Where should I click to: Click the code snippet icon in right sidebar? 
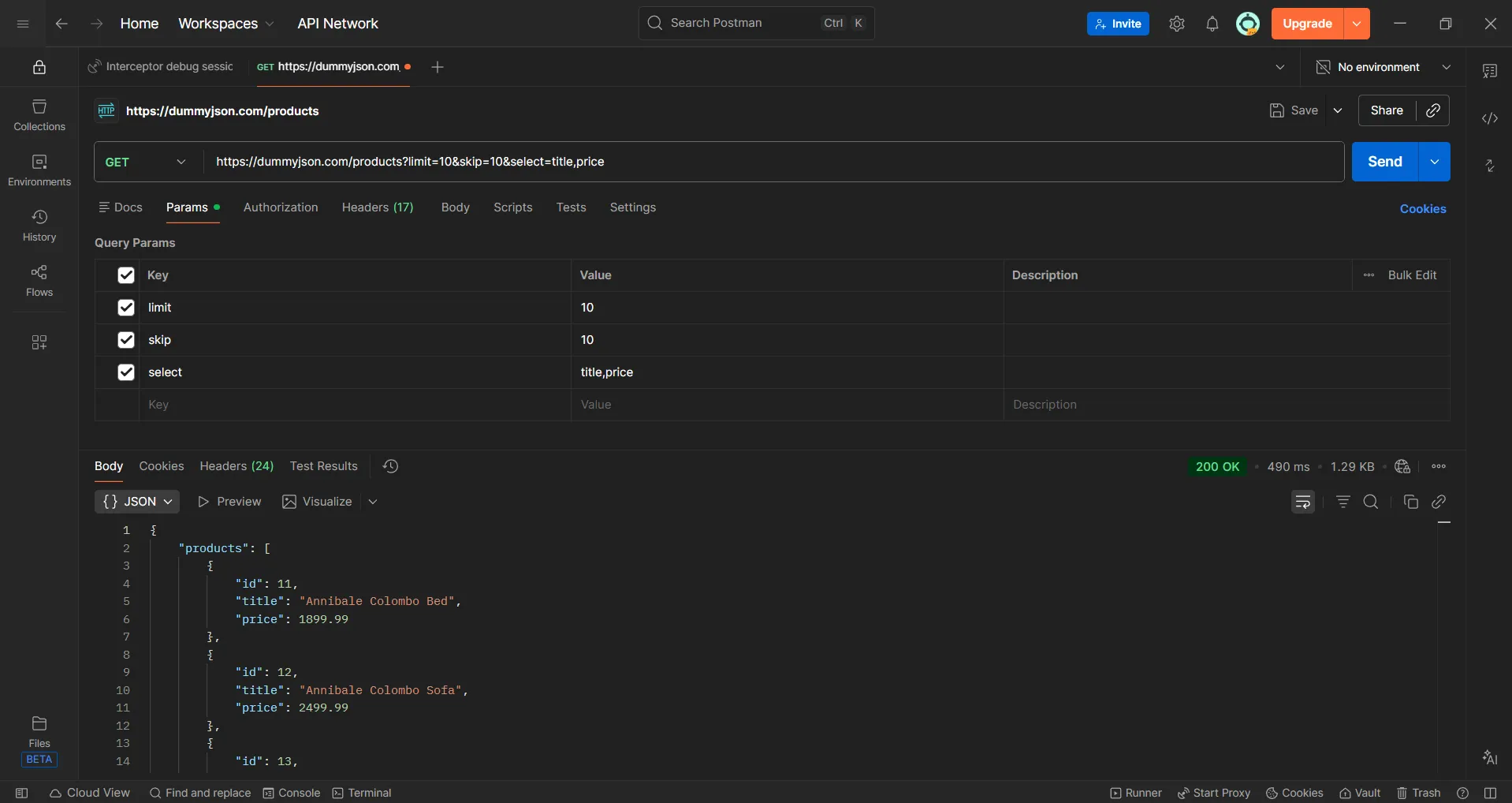[1489, 118]
